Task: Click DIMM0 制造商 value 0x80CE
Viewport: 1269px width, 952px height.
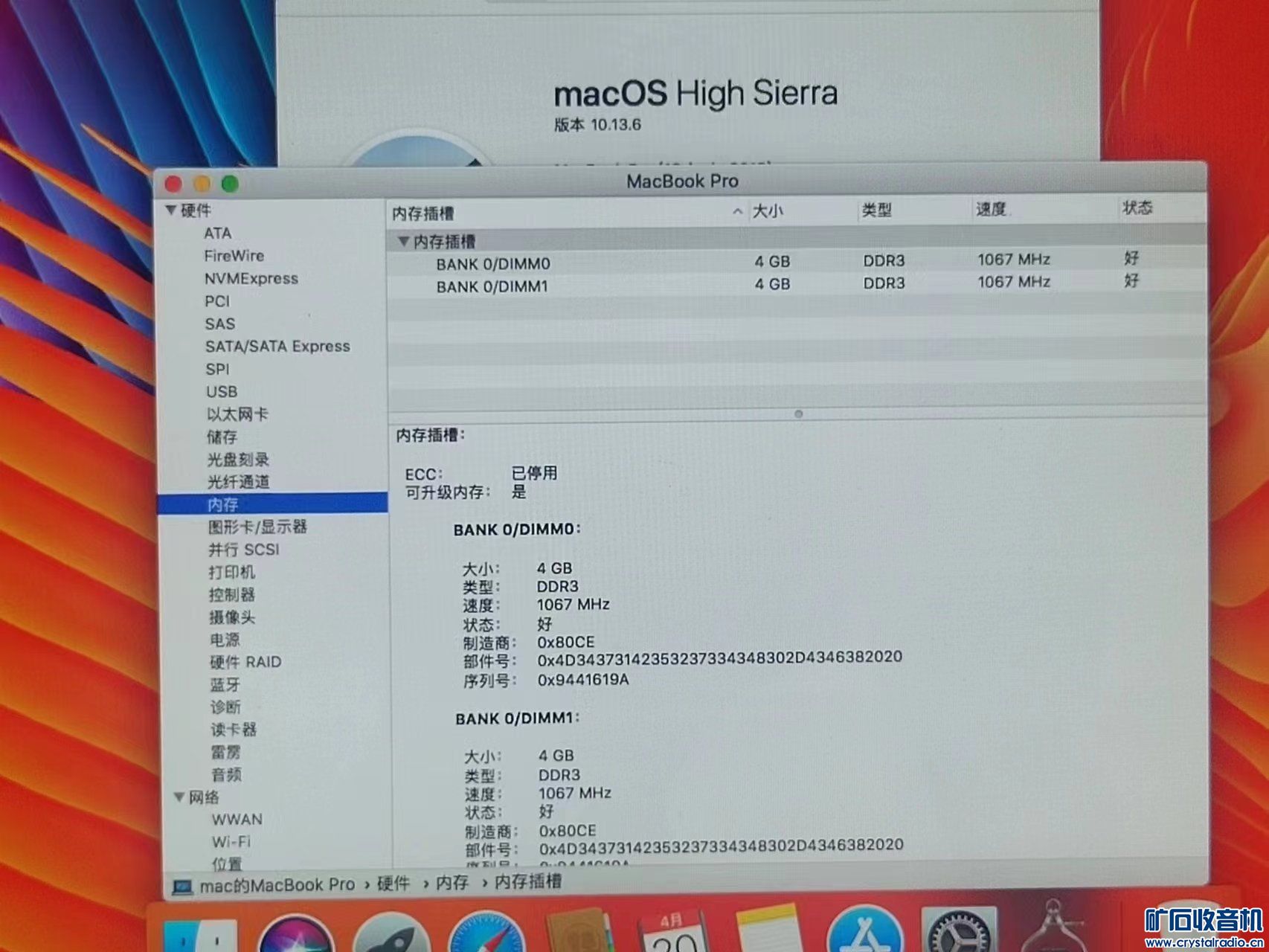Action: [x=566, y=642]
